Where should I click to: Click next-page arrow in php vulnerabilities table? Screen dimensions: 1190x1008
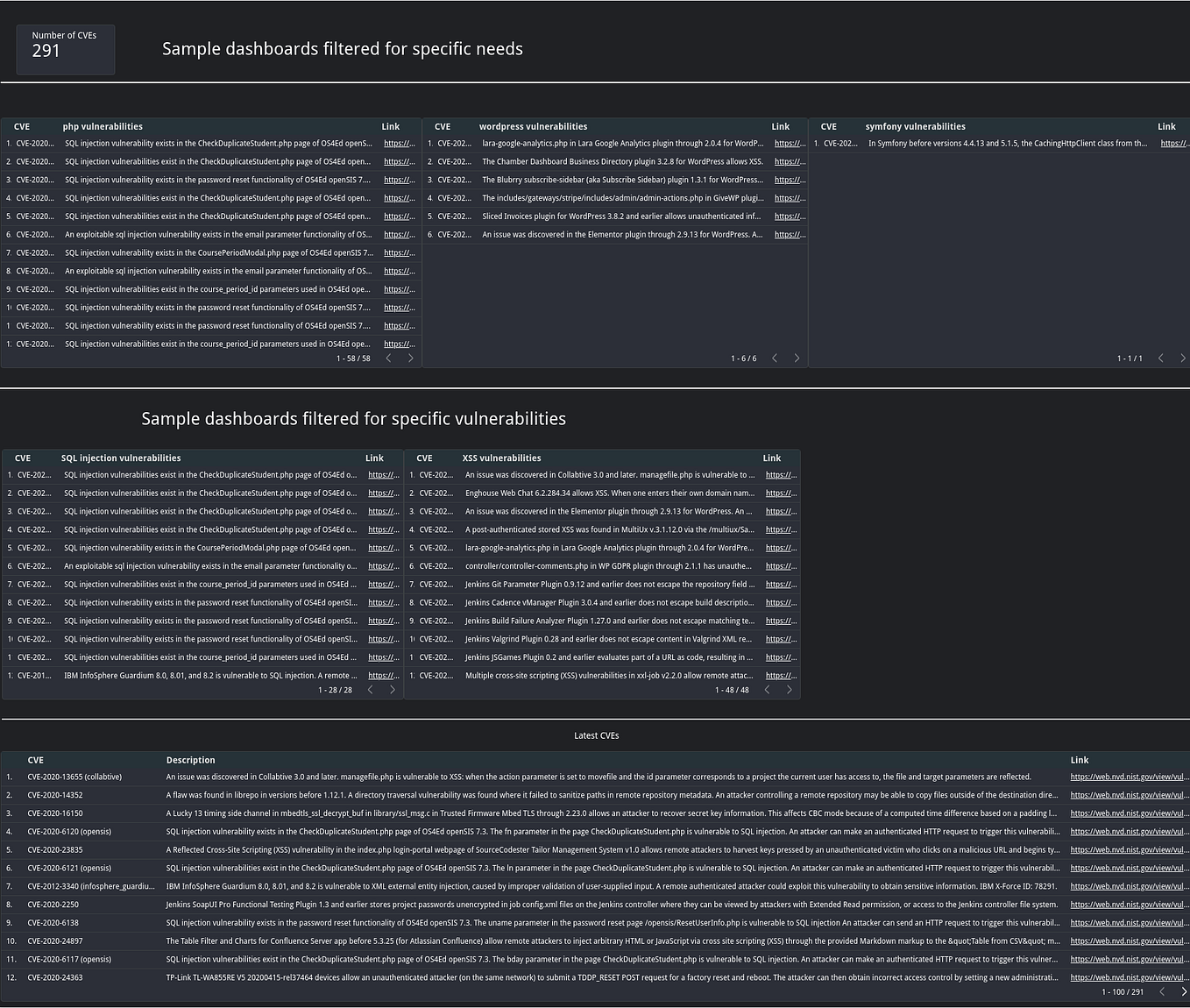pos(410,358)
